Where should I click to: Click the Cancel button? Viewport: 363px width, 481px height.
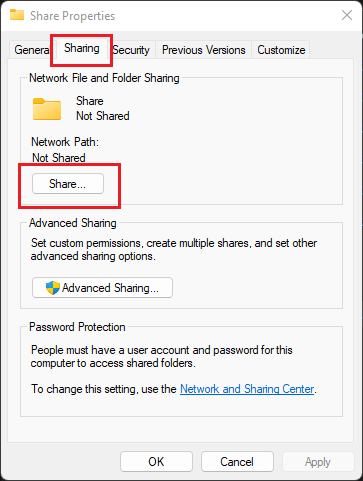pos(237,462)
